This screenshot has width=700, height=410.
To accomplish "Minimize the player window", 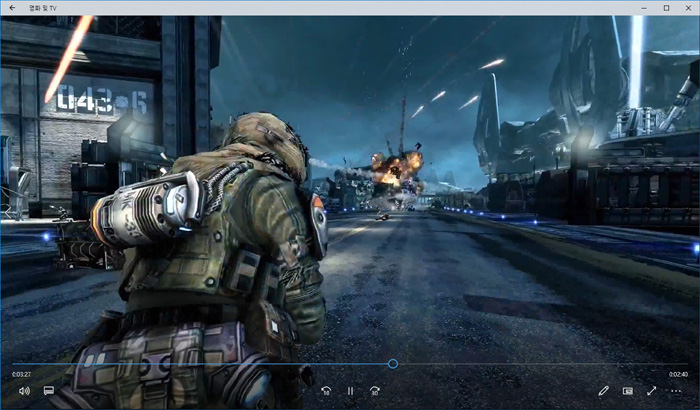I will click(x=644, y=8).
